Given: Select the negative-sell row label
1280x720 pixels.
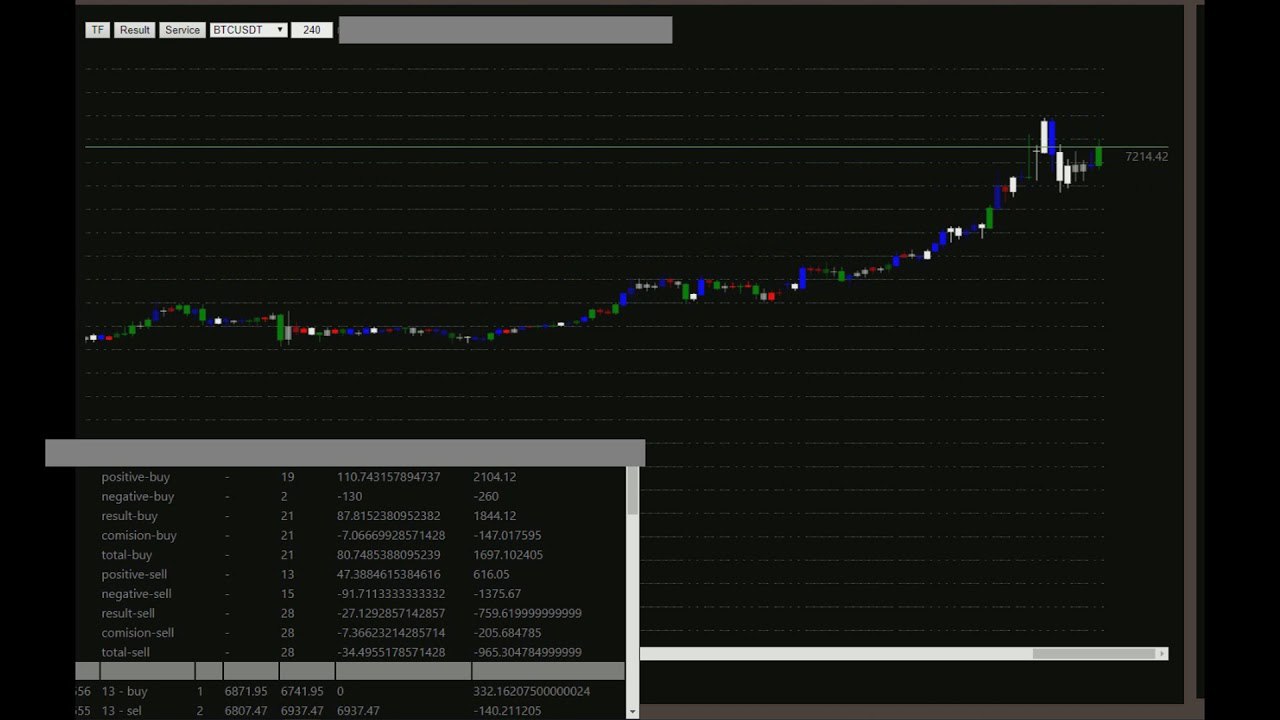Looking at the screenshot, I should click(x=137, y=594).
